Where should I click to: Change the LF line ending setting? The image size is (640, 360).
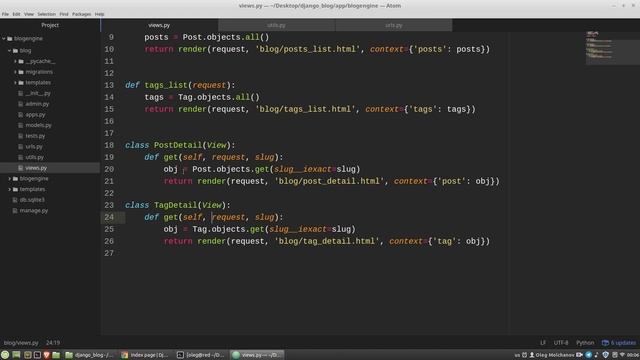pos(543,343)
